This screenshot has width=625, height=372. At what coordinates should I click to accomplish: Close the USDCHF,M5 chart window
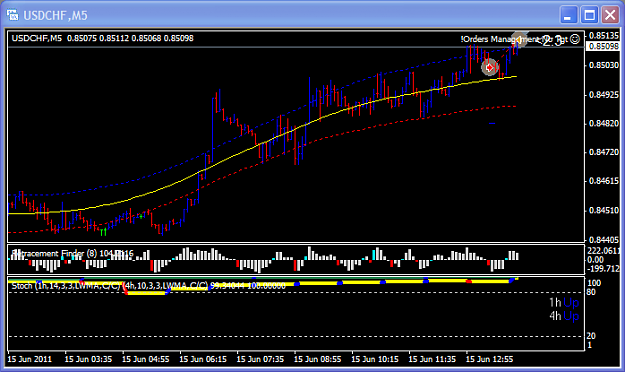point(610,16)
